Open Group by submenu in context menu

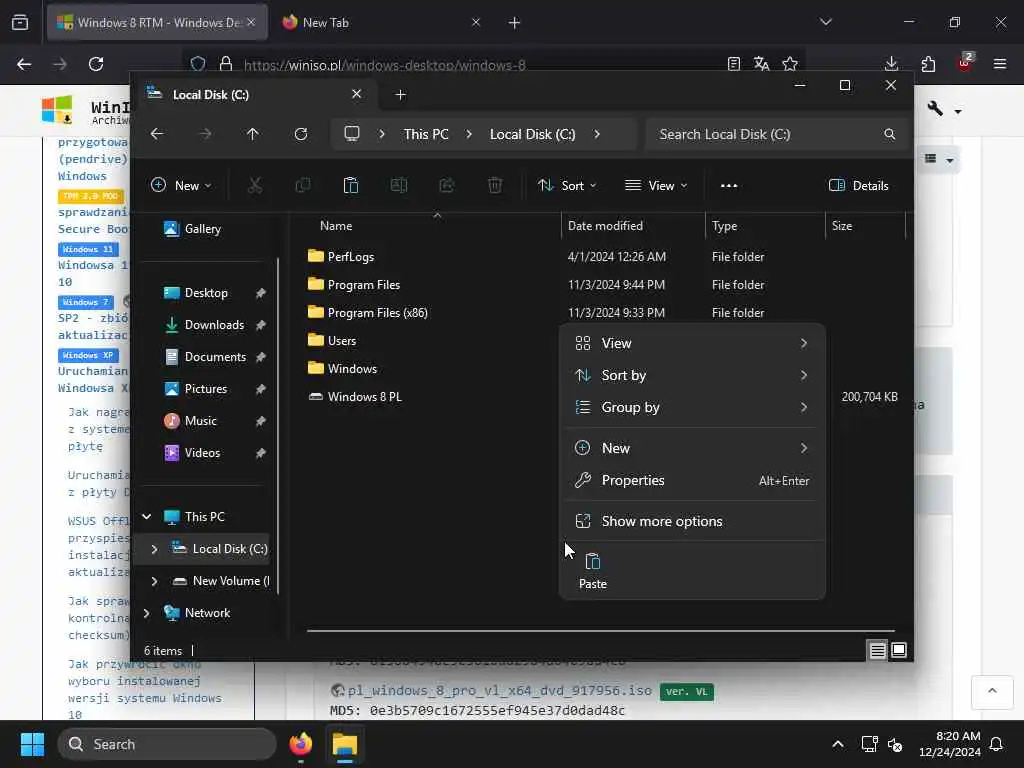click(x=692, y=407)
